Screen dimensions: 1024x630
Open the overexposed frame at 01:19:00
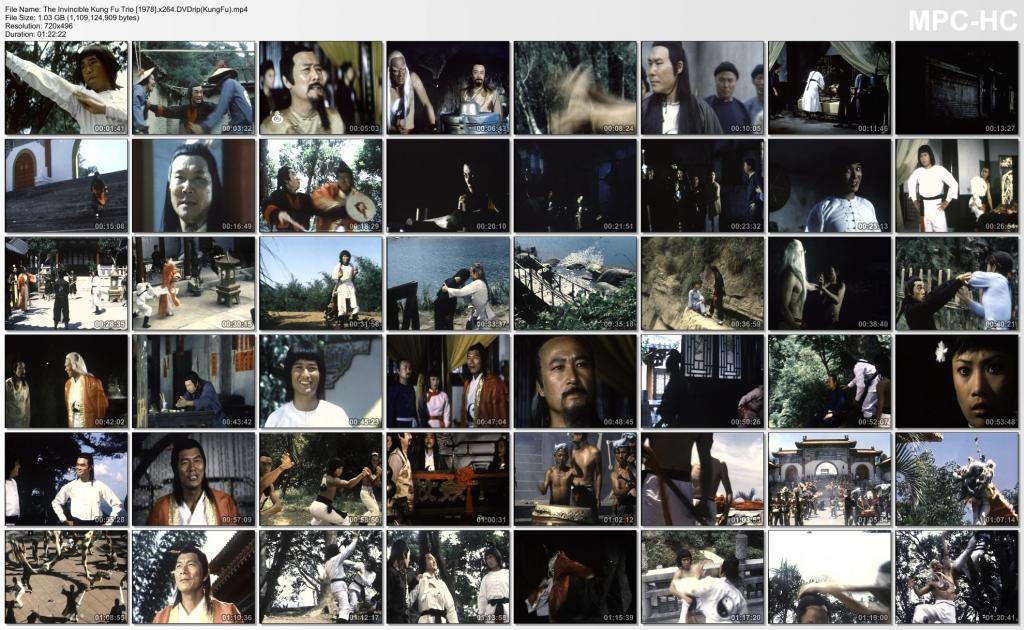click(x=829, y=576)
